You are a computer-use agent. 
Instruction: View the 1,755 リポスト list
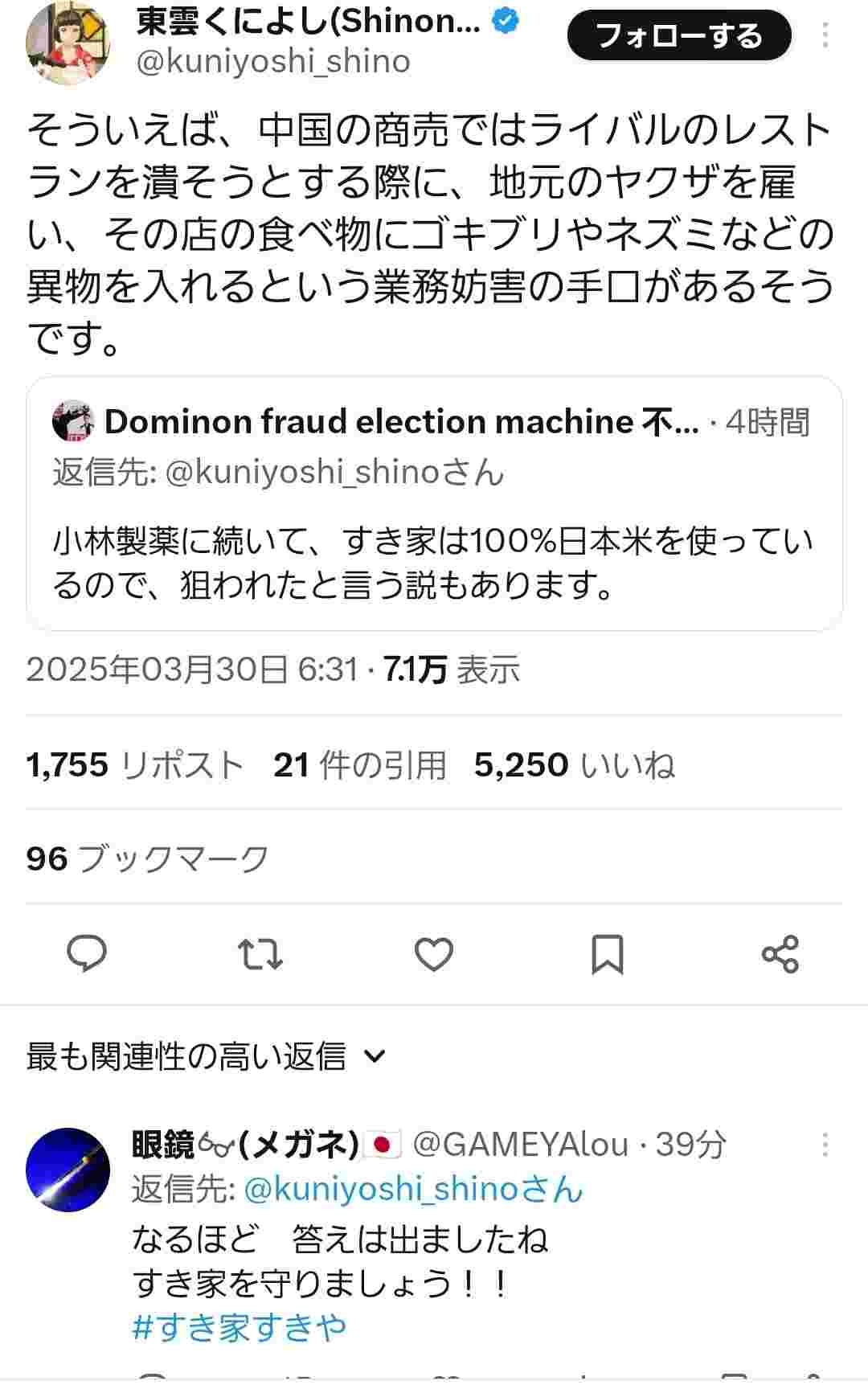click(x=134, y=765)
